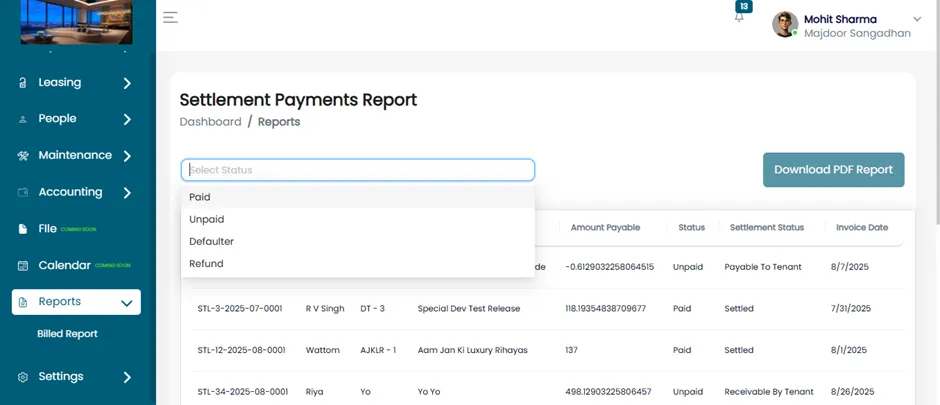Click the Select Status input field
The width and height of the screenshot is (940, 405).
pos(358,170)
